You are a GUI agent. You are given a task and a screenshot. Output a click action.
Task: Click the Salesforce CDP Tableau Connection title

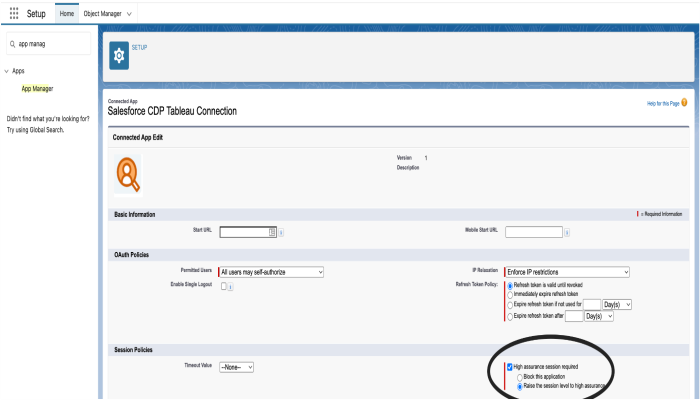point(172,111)
